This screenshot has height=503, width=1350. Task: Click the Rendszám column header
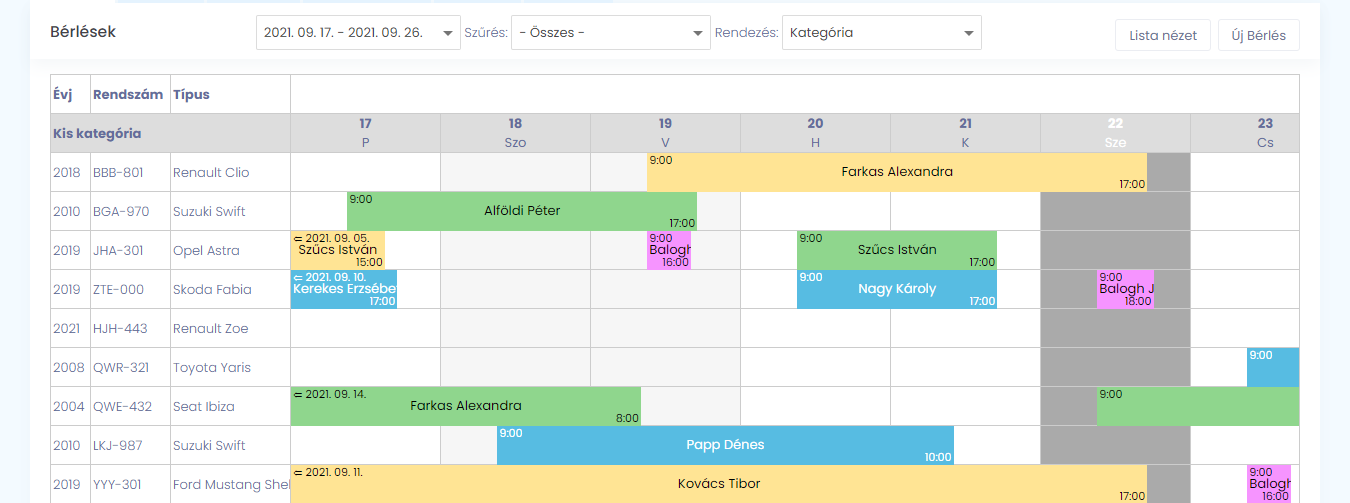pos(128,95)
